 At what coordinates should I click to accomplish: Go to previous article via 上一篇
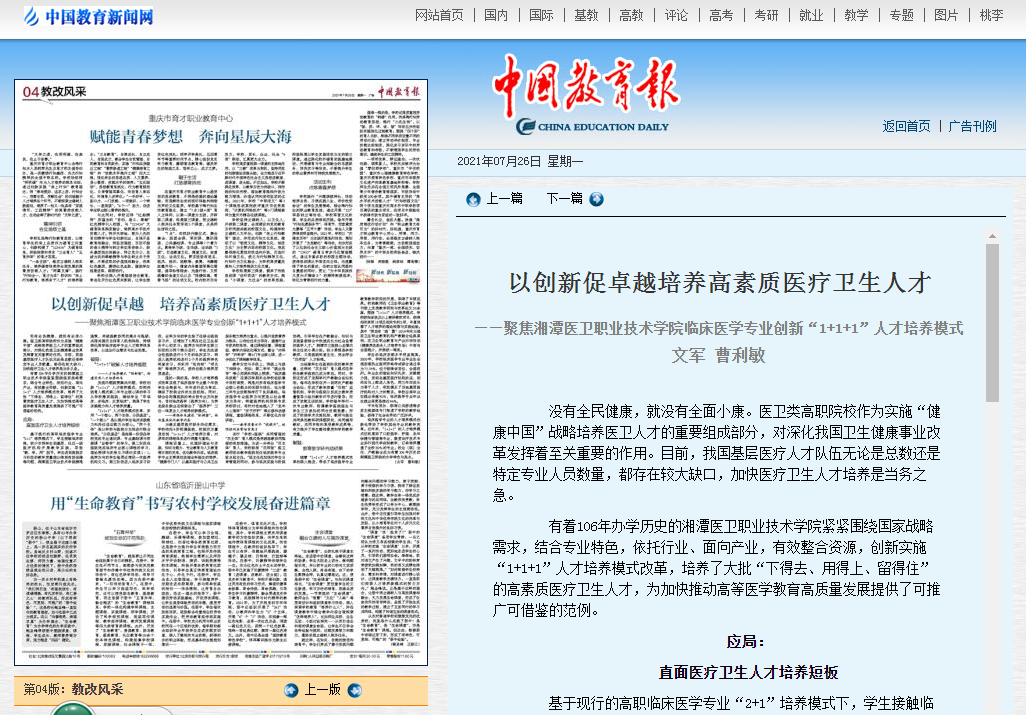tap(504, 198)
